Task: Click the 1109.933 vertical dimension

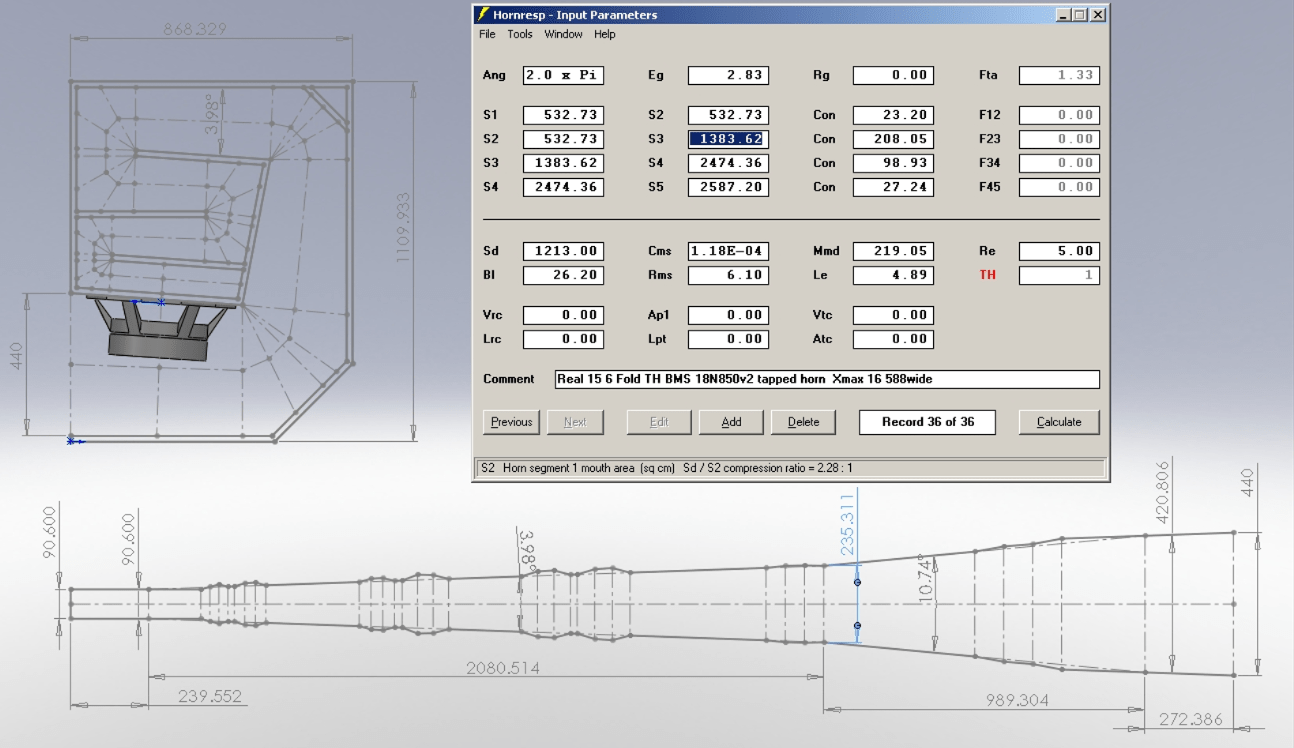Action: [405, 227]
